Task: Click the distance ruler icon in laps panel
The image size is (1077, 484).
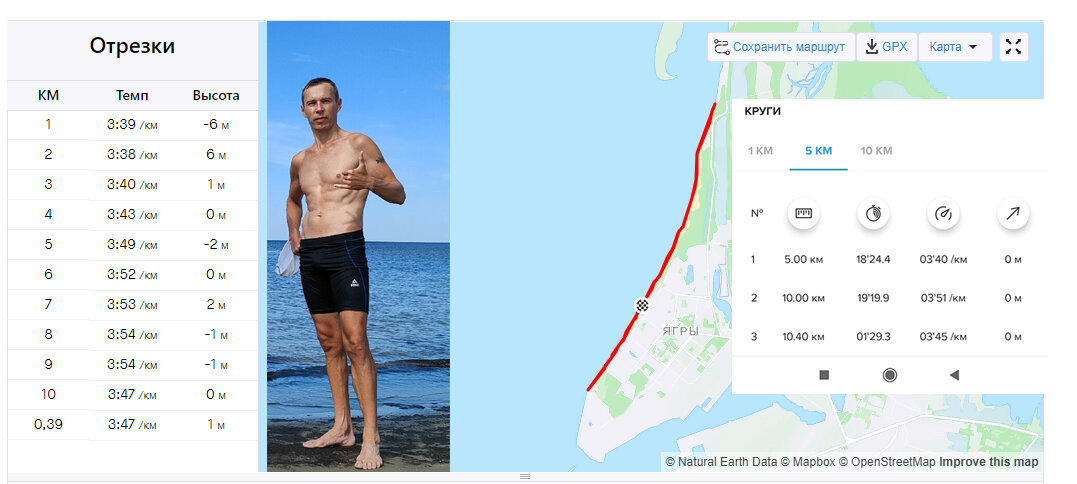Action: [803, 214]
